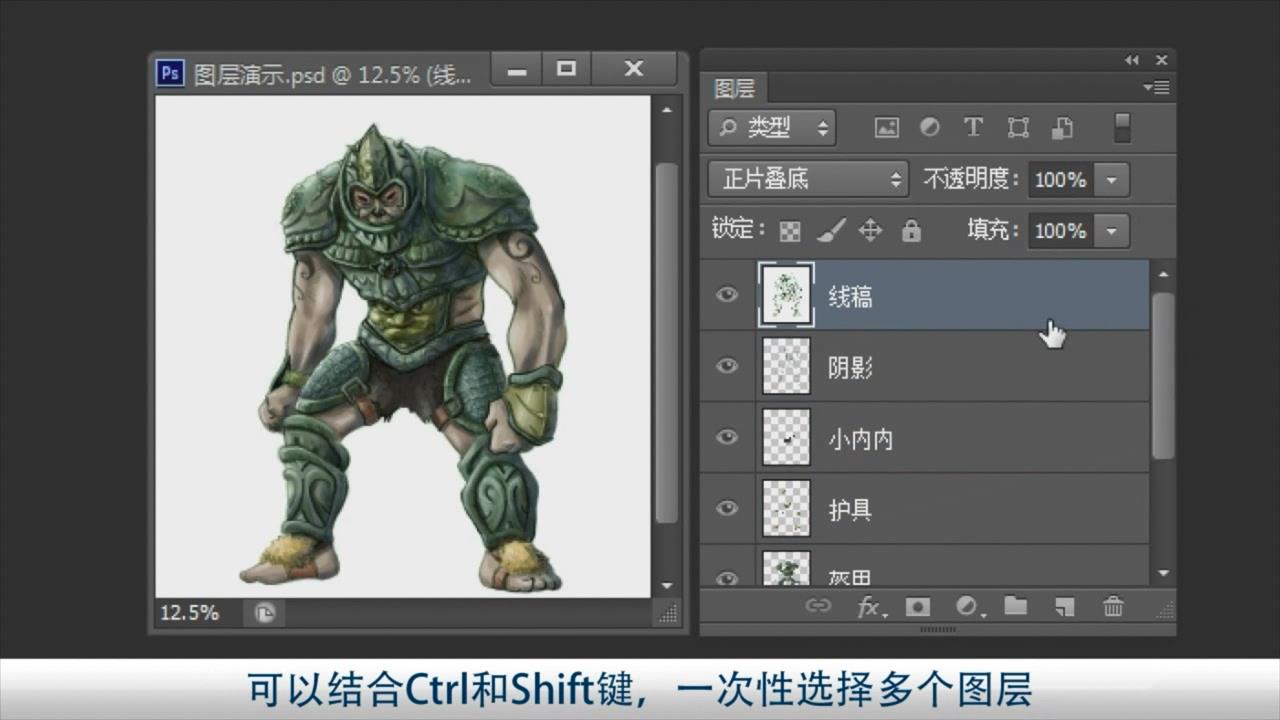Select the 线稿 layer name
The width and height of the screenshot is (1280, 720).
850,297
